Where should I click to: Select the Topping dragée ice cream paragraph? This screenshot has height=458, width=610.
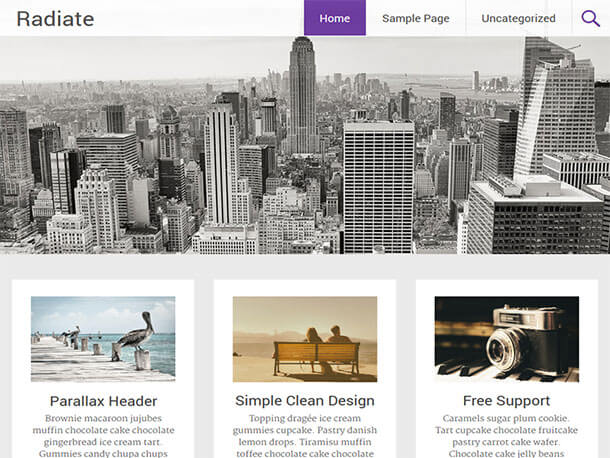coord(305,435)
